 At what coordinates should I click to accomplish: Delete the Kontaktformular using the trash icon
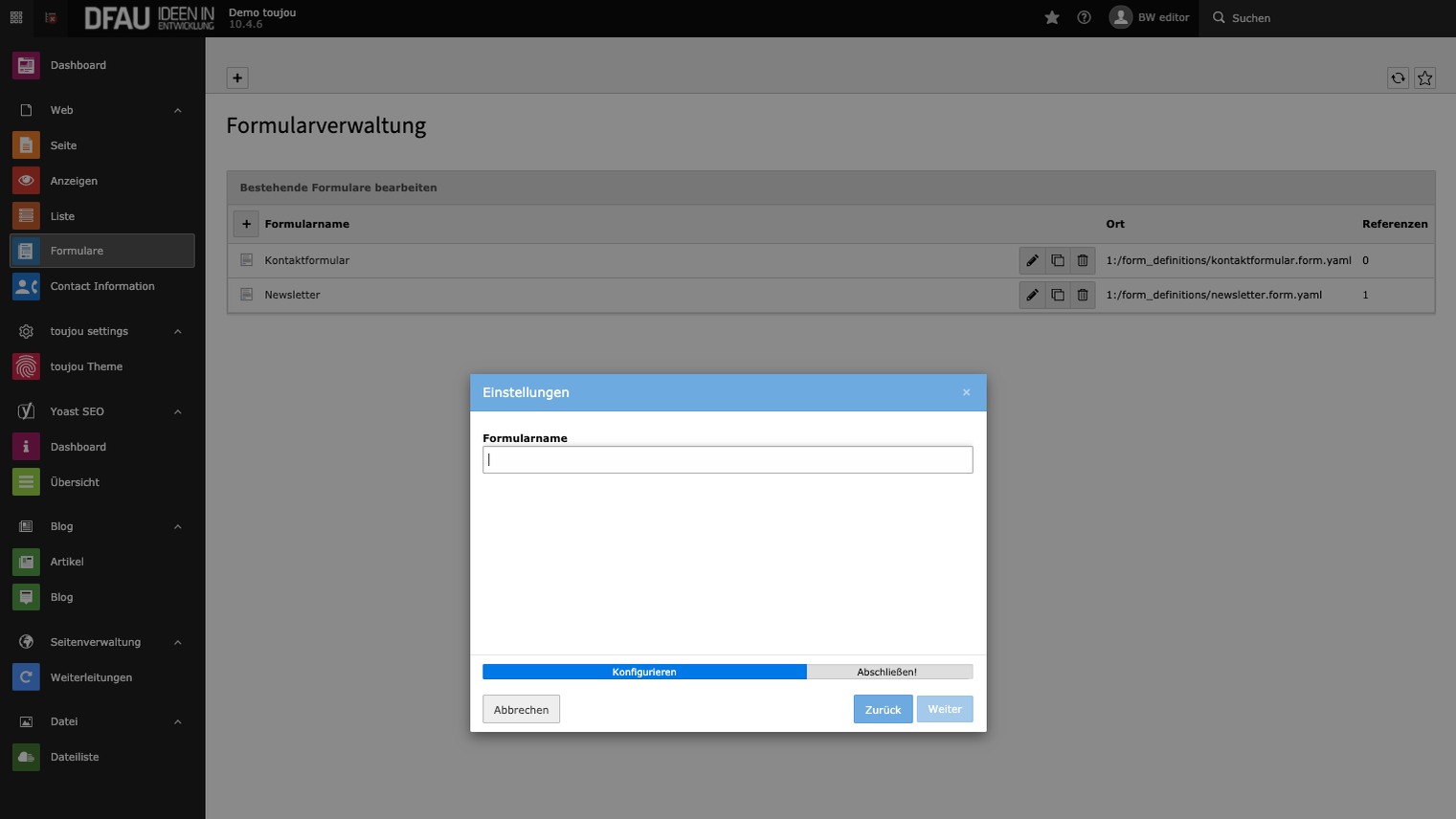tap(1082, 260)
